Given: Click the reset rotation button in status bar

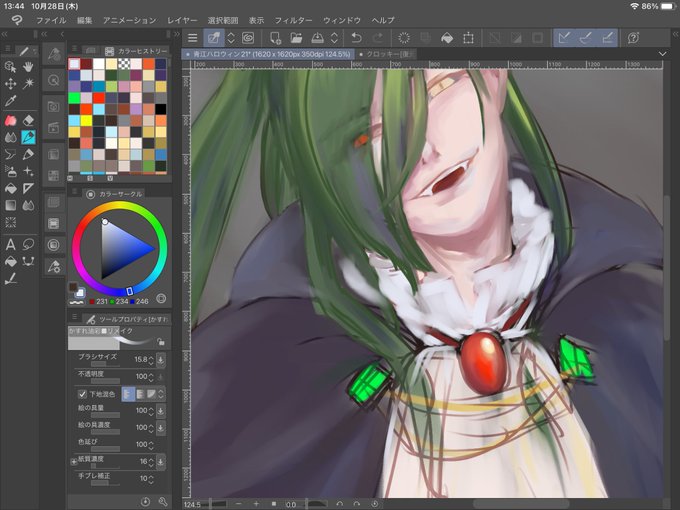Looking at the screenshot, I should pos(374,504).
